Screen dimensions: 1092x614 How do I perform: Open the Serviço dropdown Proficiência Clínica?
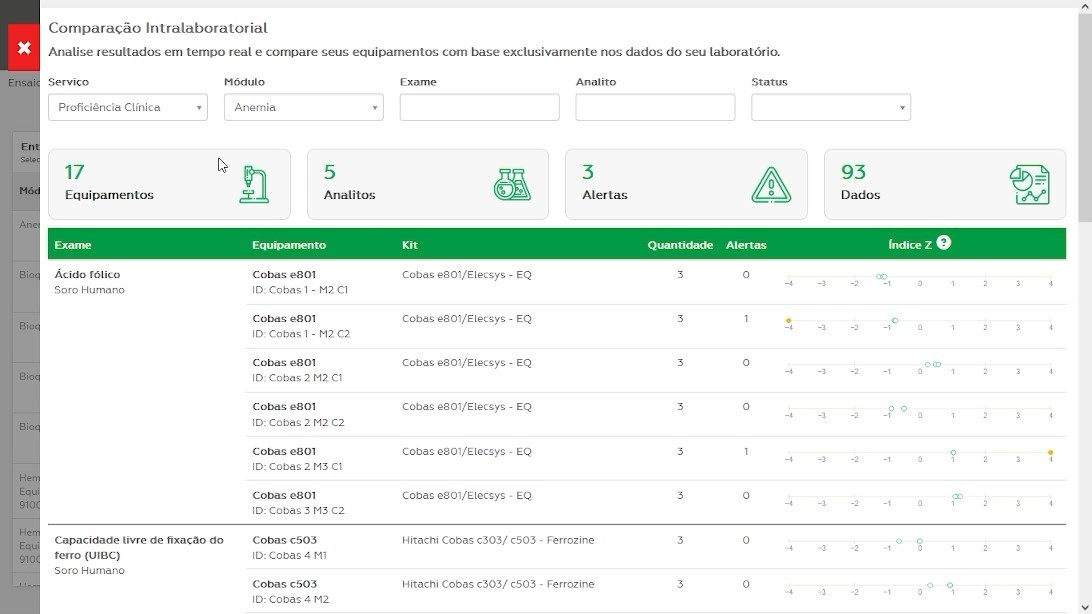128,107
